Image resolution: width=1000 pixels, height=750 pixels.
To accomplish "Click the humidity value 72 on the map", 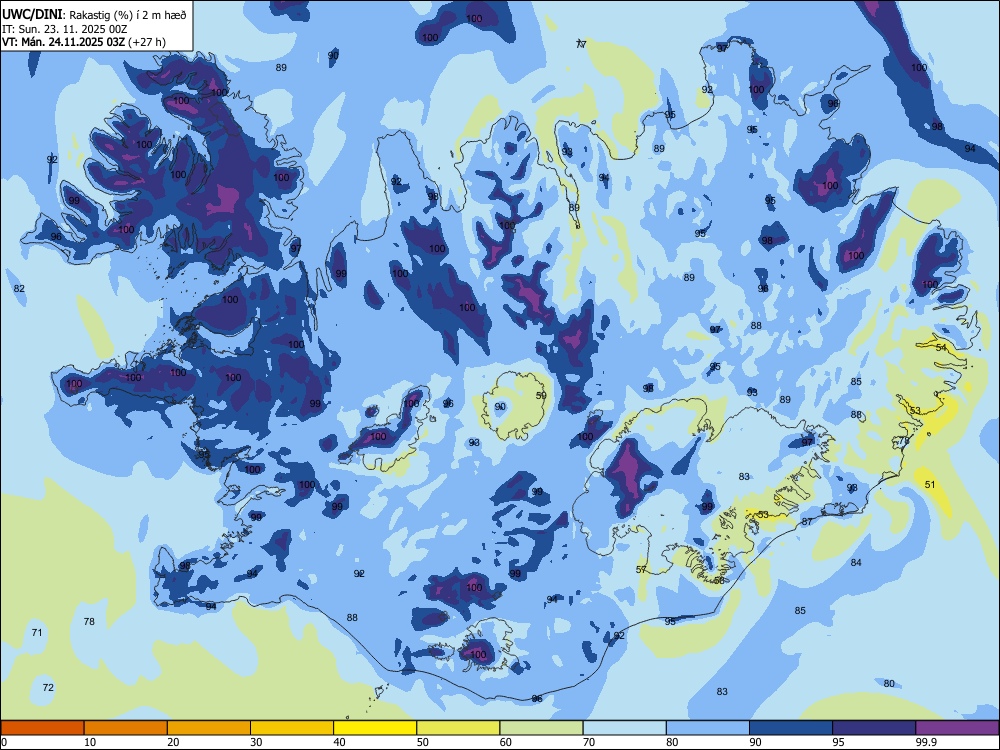I will click(48, 688).
